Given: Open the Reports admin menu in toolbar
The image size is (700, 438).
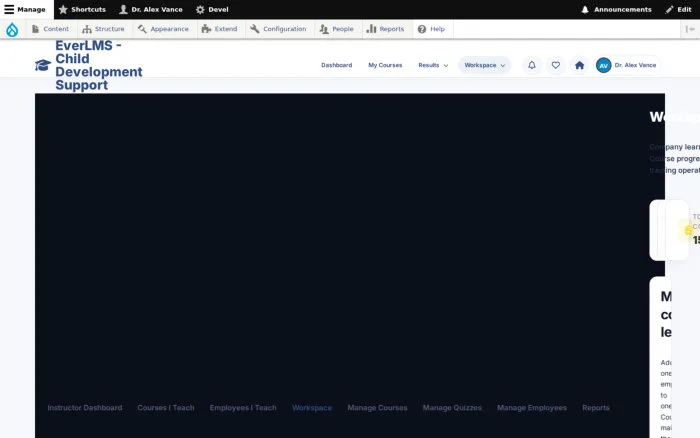Looking at the screenshot, I should (x=385, y=29).
